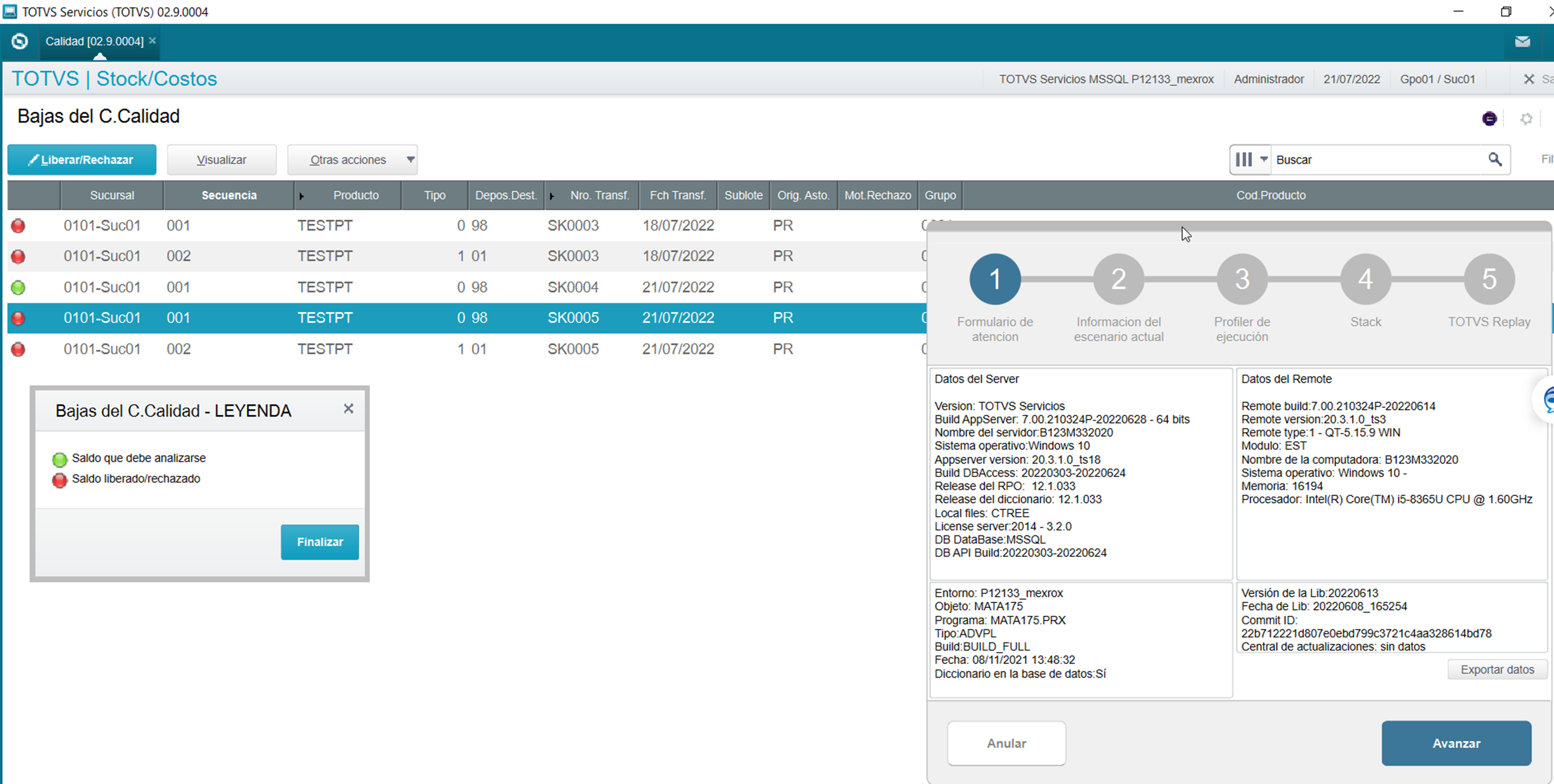Image resolution: width=1554 pixels, height=784 pixels.
Task: Click the TOTVS home logo icon
Action: (x=20, y=41)
